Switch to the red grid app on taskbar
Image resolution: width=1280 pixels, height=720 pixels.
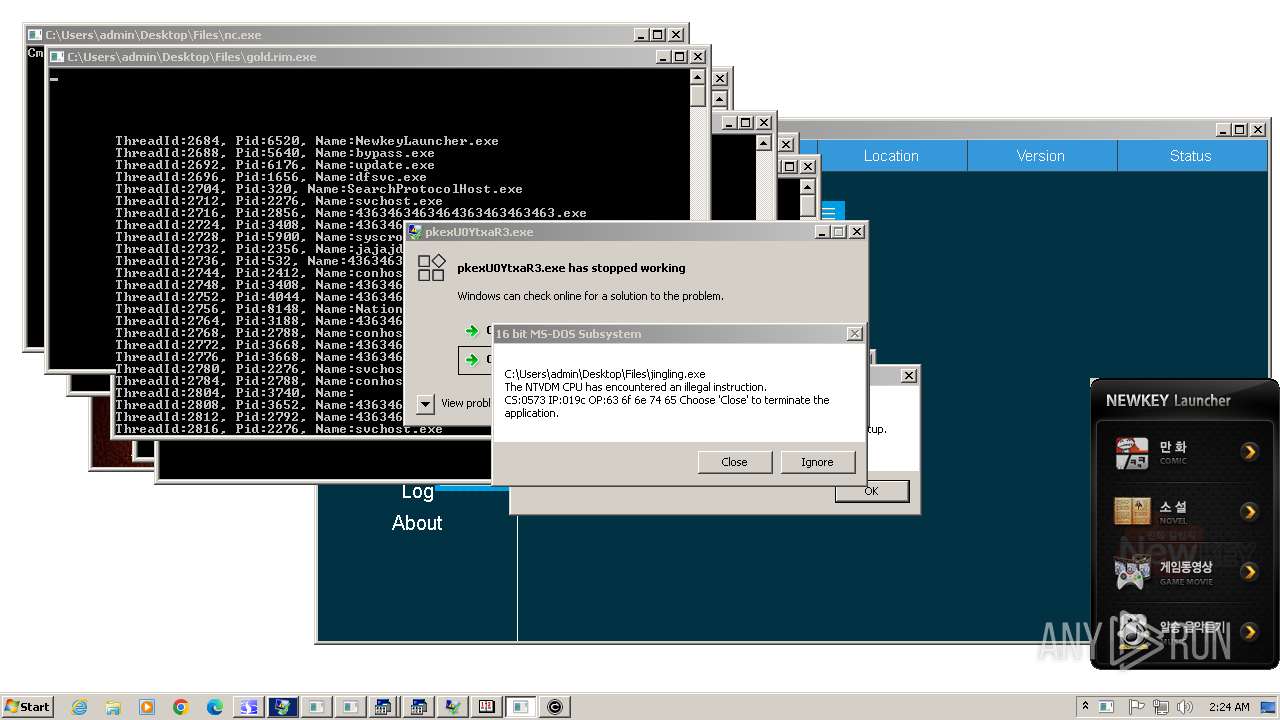pos(487,707)
